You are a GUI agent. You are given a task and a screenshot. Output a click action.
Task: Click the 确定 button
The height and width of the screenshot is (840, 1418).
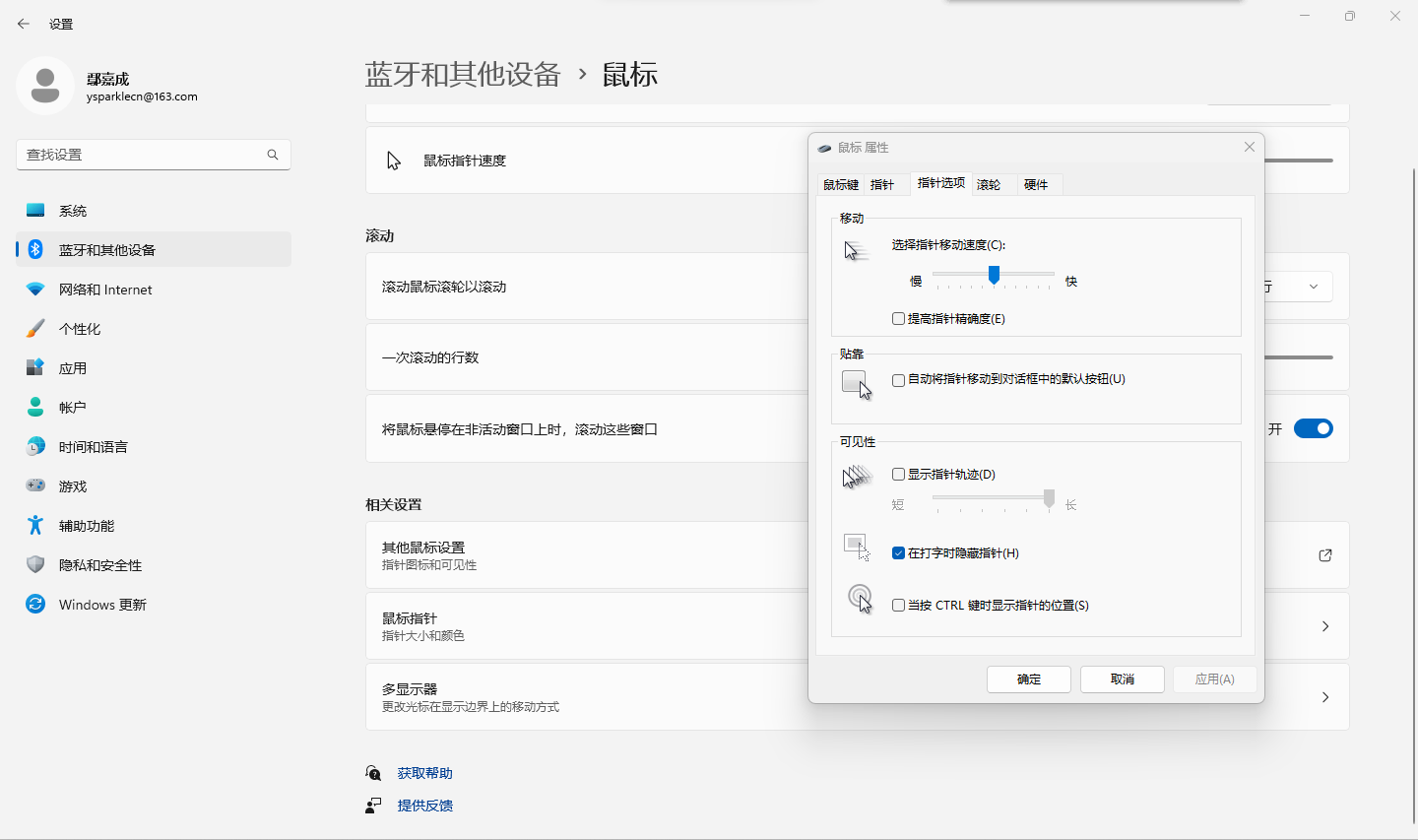(1029, 679)
